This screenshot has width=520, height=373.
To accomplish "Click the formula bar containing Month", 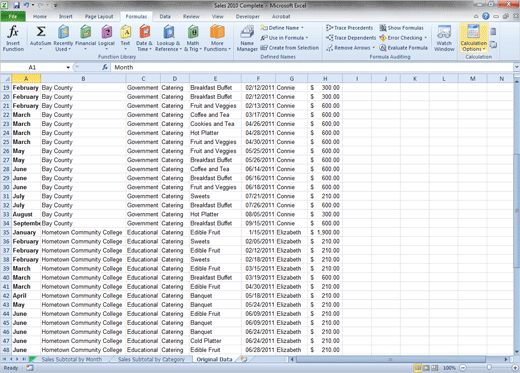I will (312, 67).
